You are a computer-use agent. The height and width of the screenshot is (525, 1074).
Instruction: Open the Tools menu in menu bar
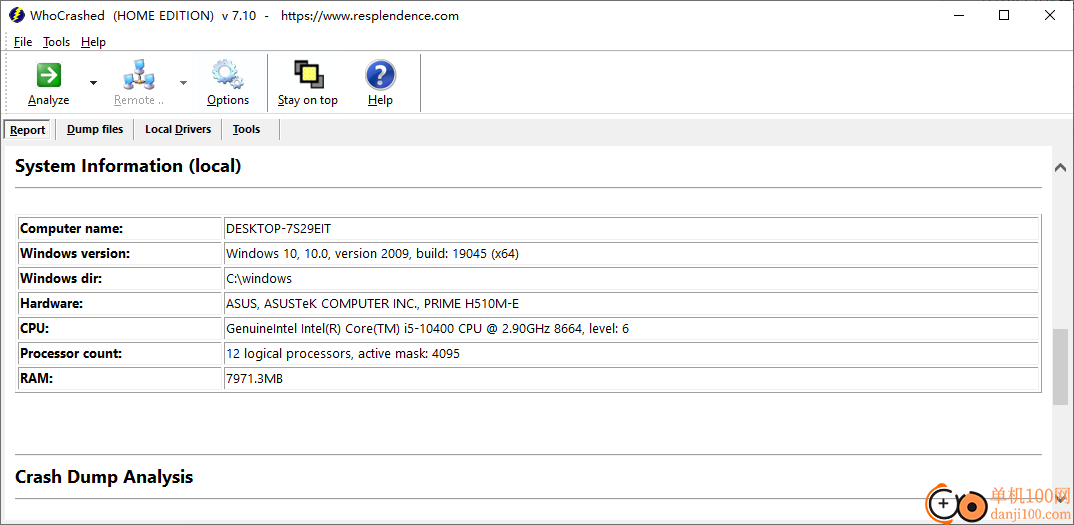point(56,42)
